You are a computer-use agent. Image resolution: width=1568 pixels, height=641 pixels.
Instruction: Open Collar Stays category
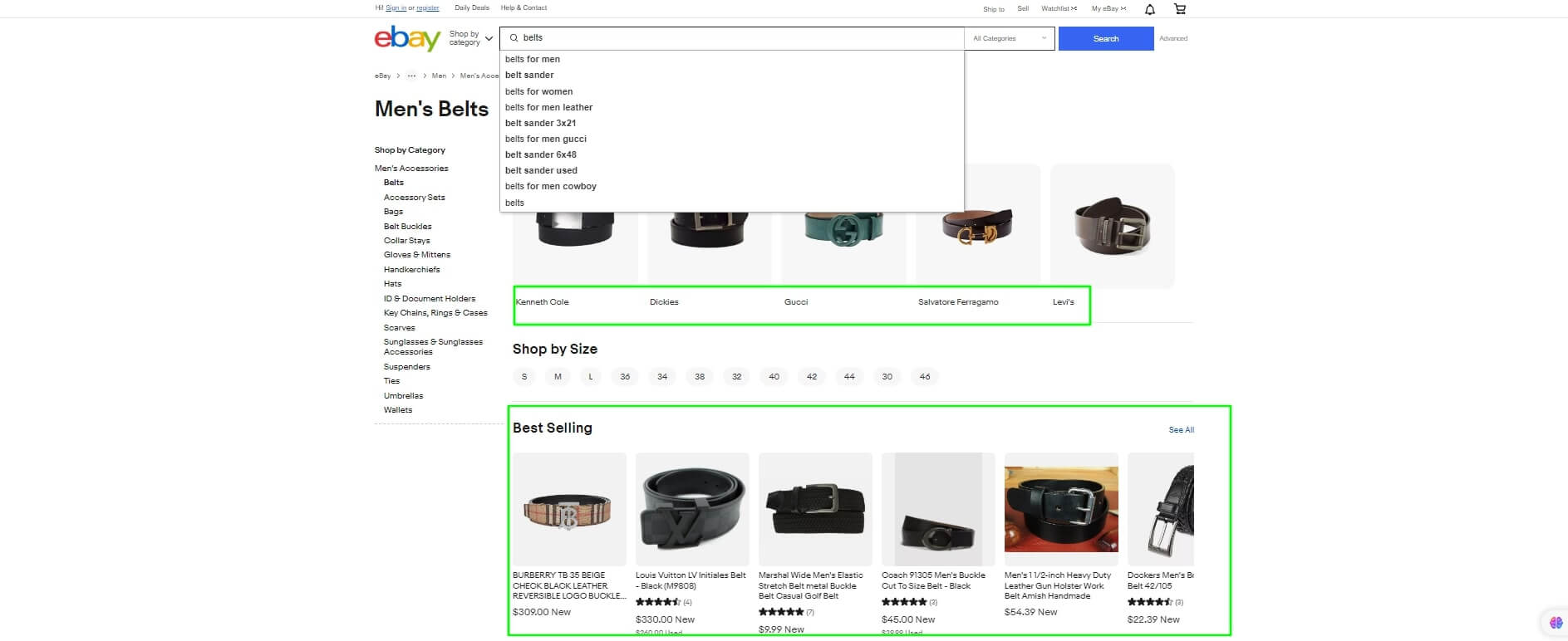click(x=407, y=241)
